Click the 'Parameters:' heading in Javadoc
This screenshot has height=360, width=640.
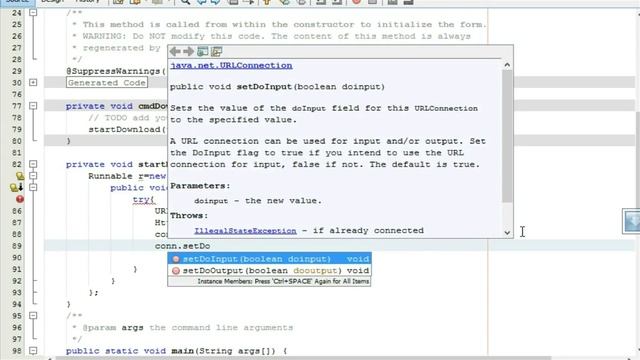pos(200,186)
